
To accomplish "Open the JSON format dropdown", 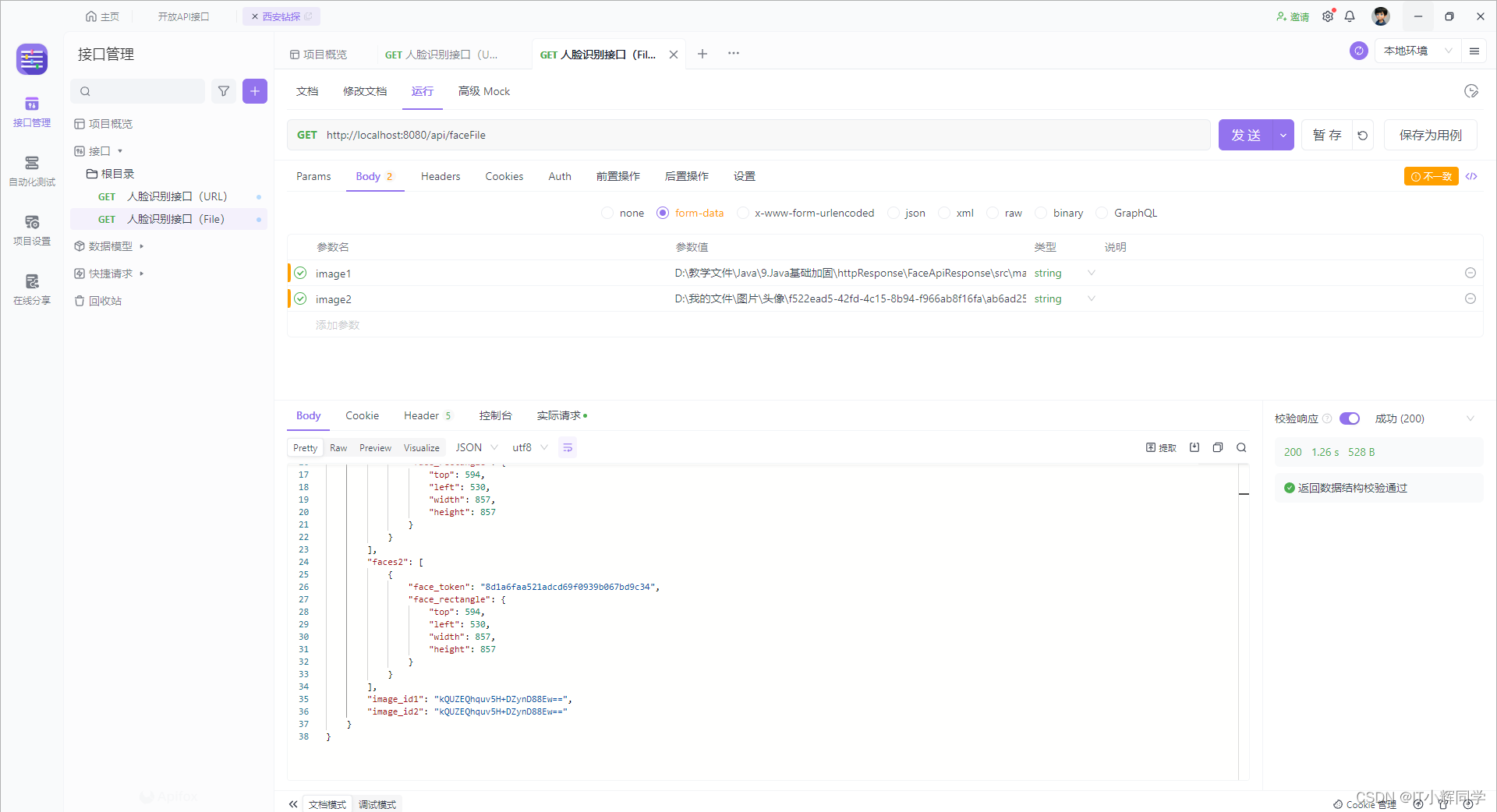I will pos(476,447).
